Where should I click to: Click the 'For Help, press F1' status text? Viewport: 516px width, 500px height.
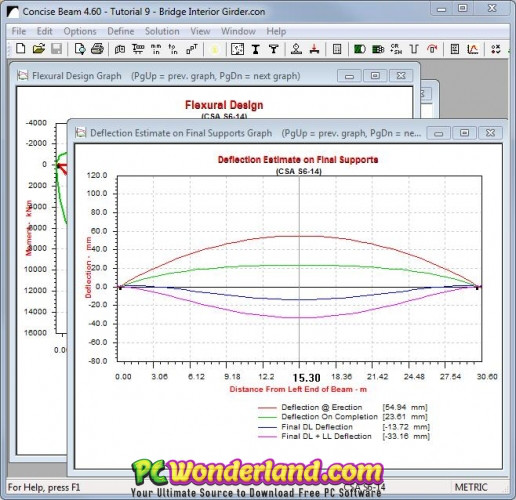[x=44, y=487]
